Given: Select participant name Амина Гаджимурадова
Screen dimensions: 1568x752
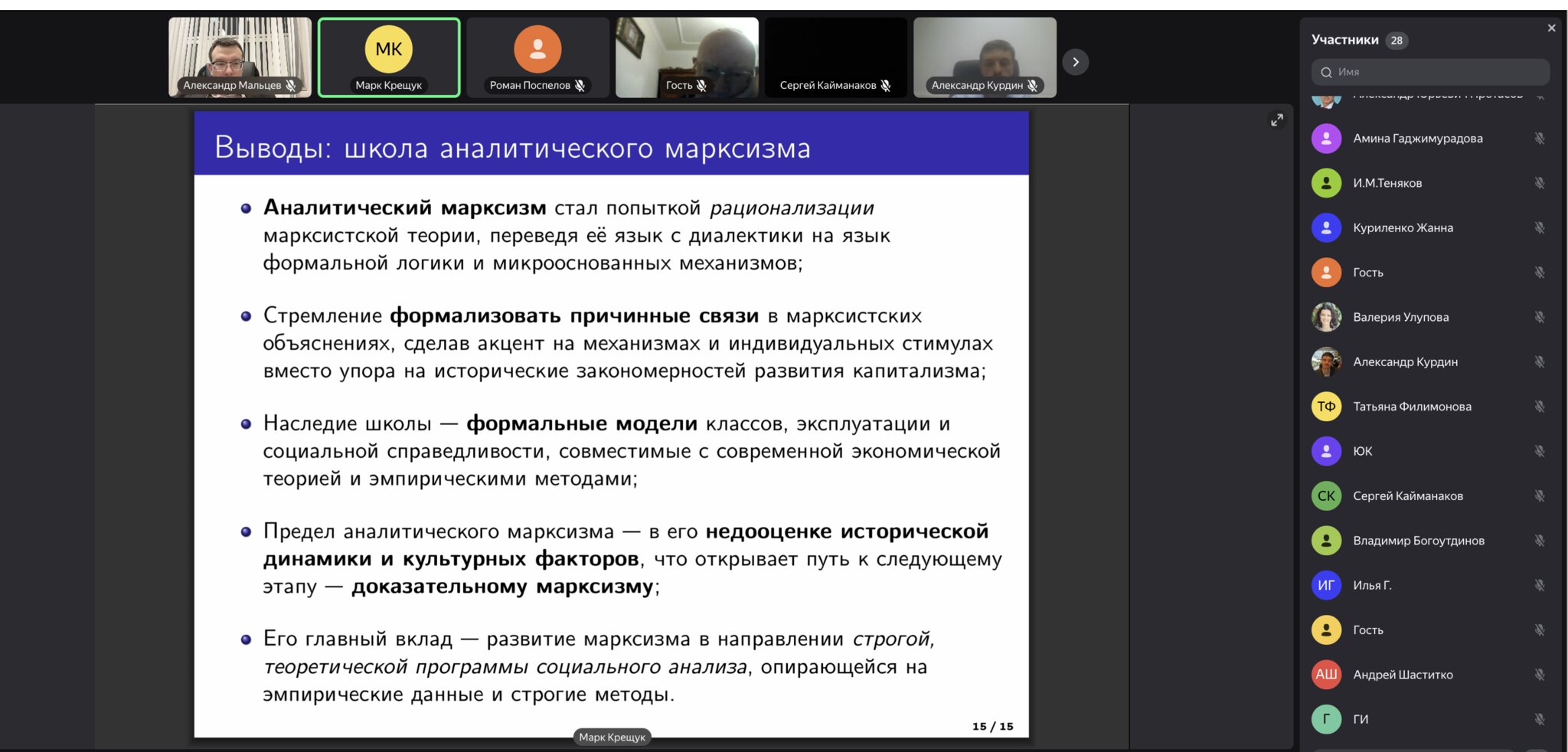Looking at the screenshot, I should pyautogui.click(x=1417, y=139).
